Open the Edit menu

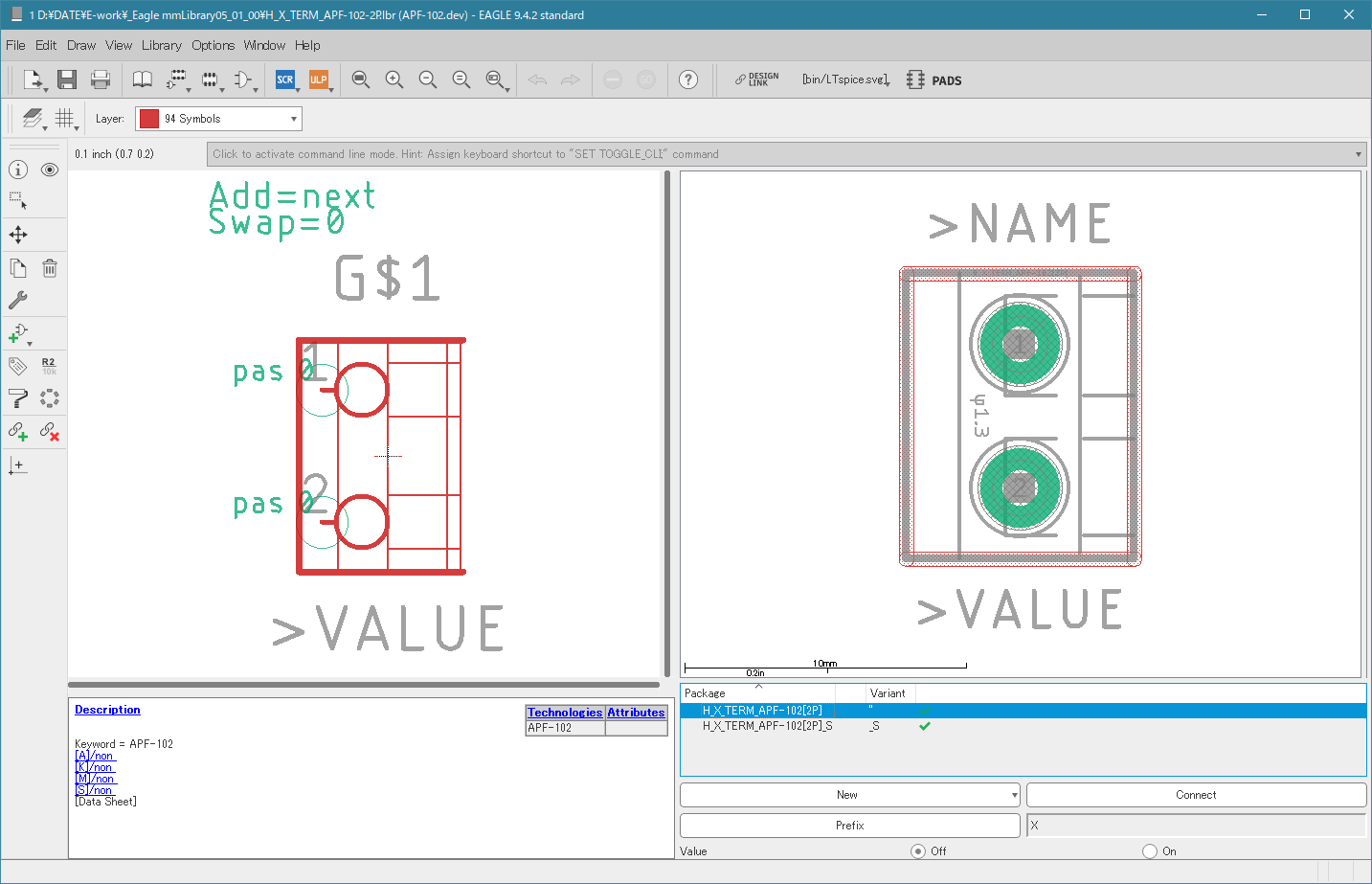(x=46, y=45)
